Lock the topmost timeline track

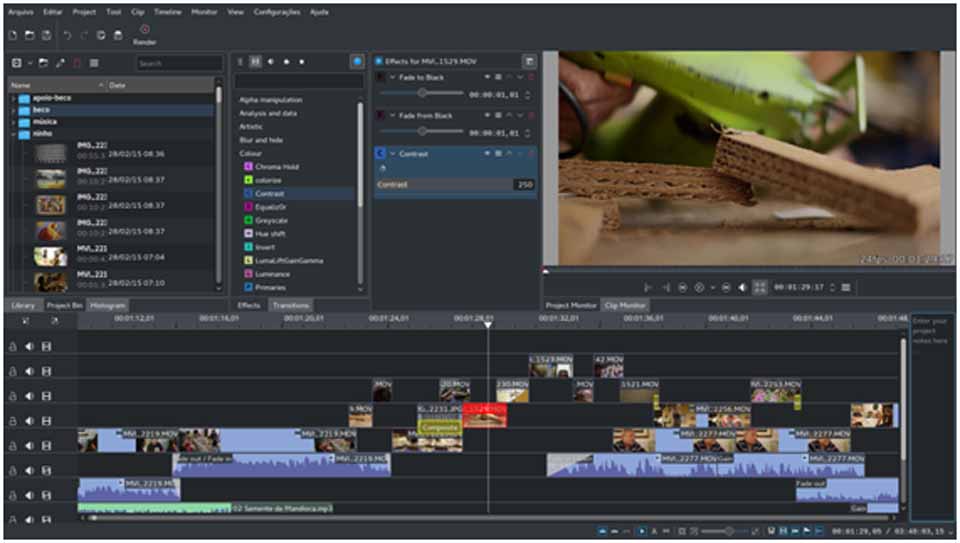(x=13, y=346)
